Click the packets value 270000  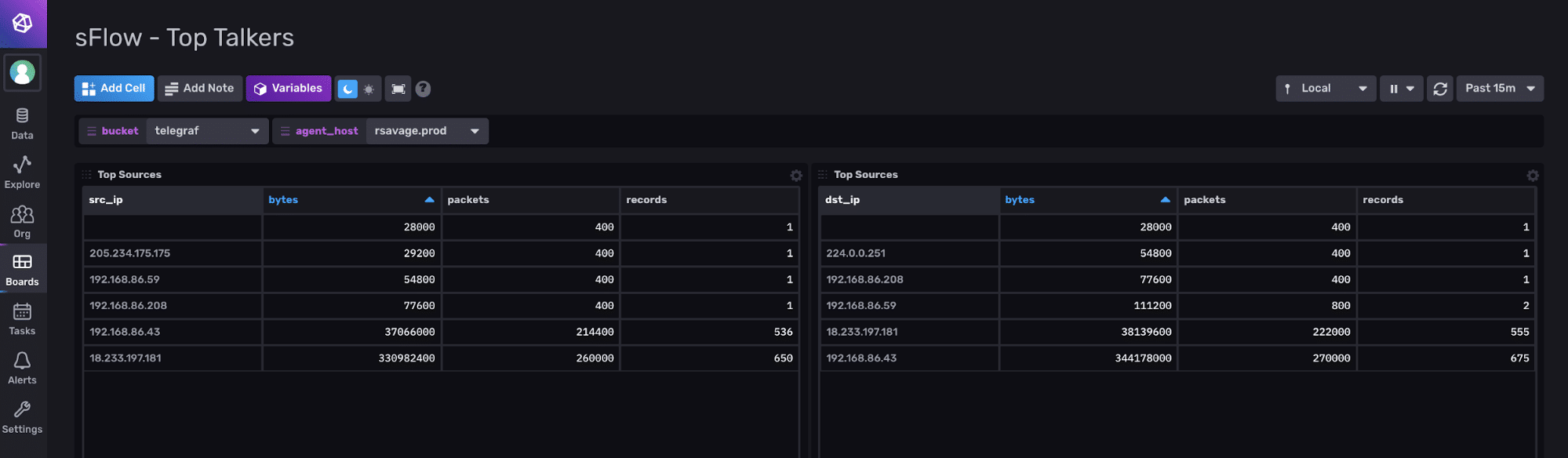tap(1332, 358)
